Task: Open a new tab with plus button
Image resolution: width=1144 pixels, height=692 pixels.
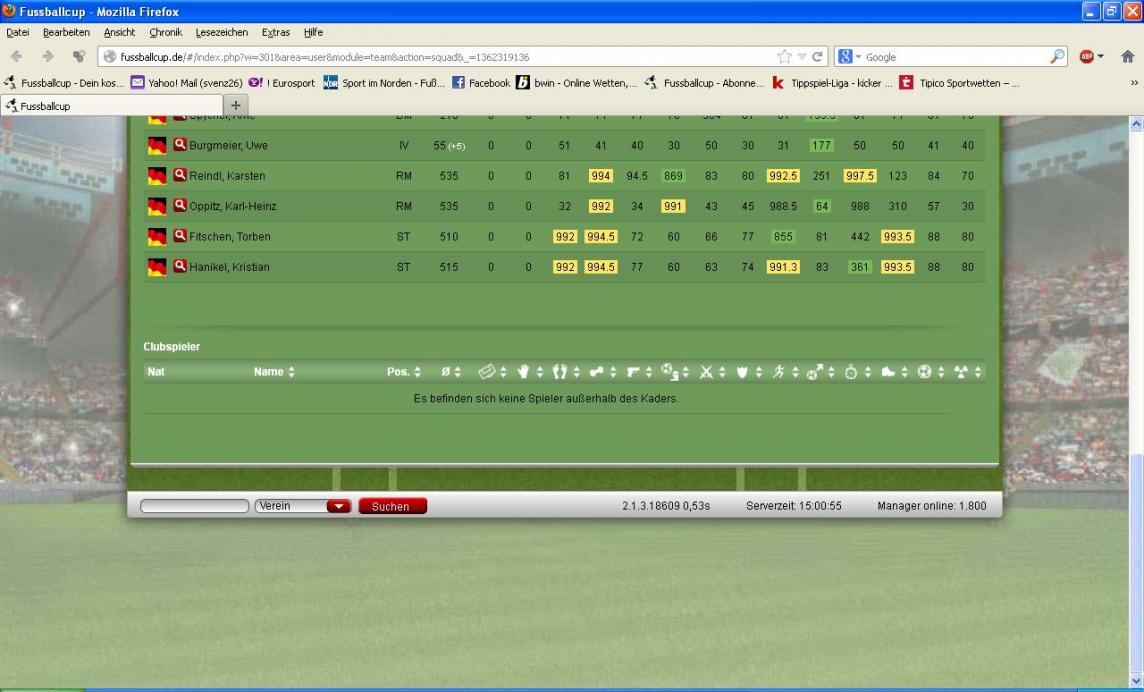Action: click(237, 104)
